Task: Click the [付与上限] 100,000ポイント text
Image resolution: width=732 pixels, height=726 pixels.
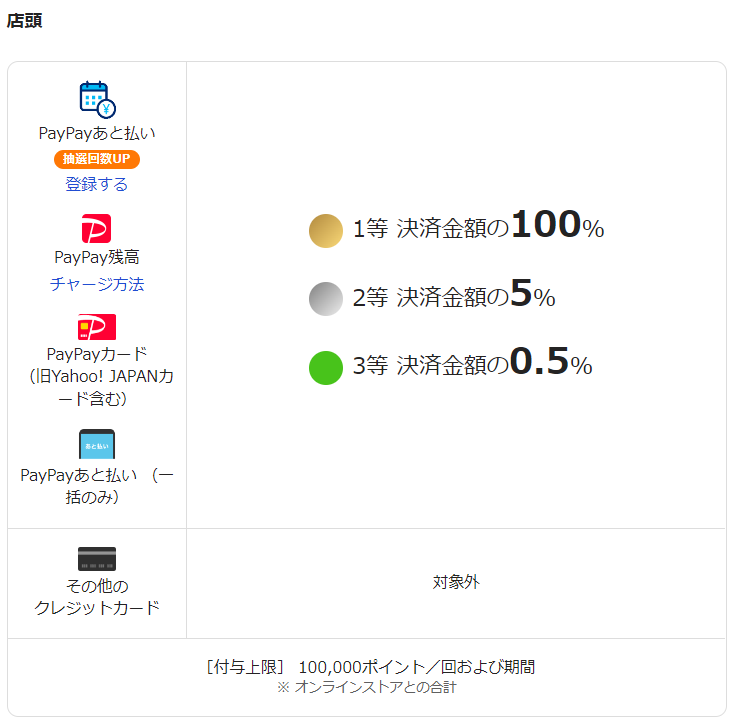Action: tap(370, 667)
